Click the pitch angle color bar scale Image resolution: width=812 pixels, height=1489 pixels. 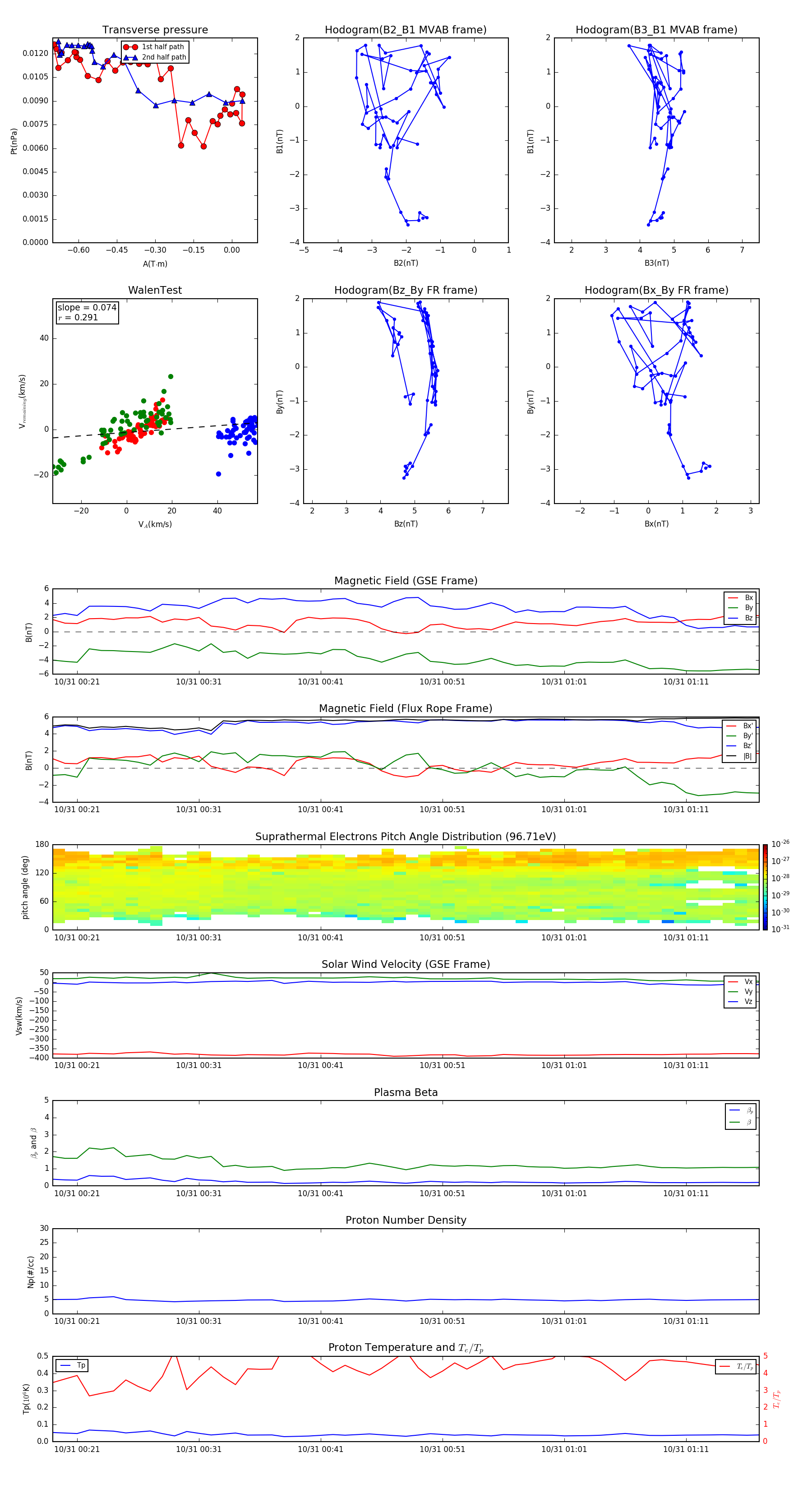[765, 887]
